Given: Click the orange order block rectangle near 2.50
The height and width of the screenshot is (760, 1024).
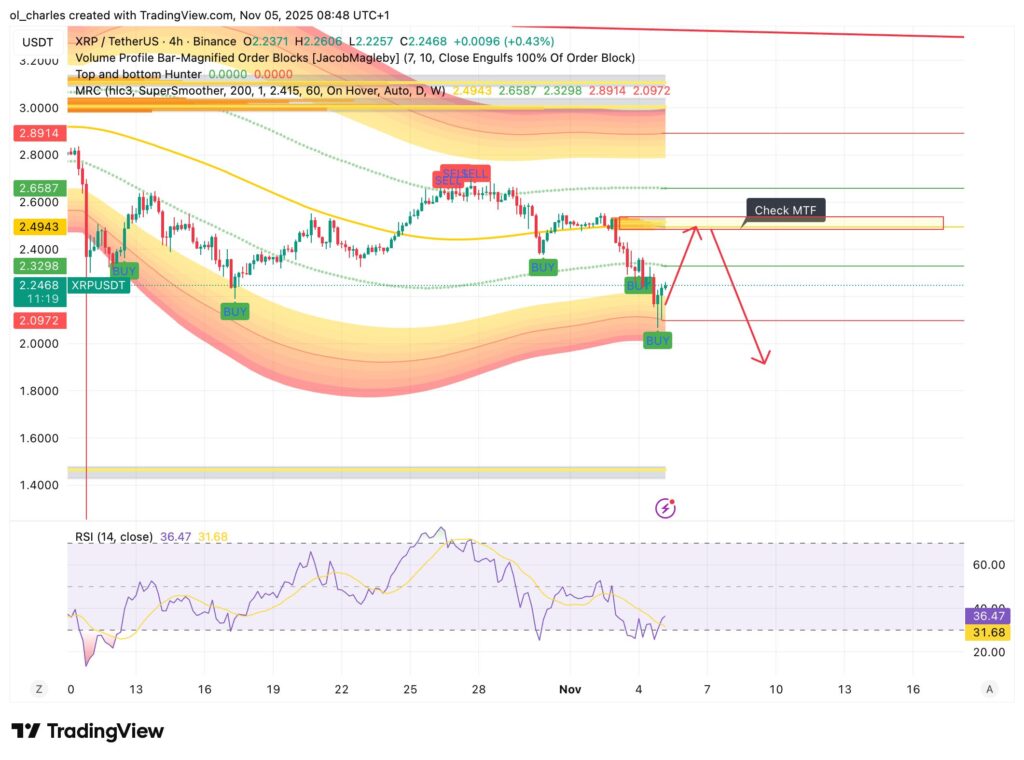Looking at the screenshot, I should click(780, 223).
